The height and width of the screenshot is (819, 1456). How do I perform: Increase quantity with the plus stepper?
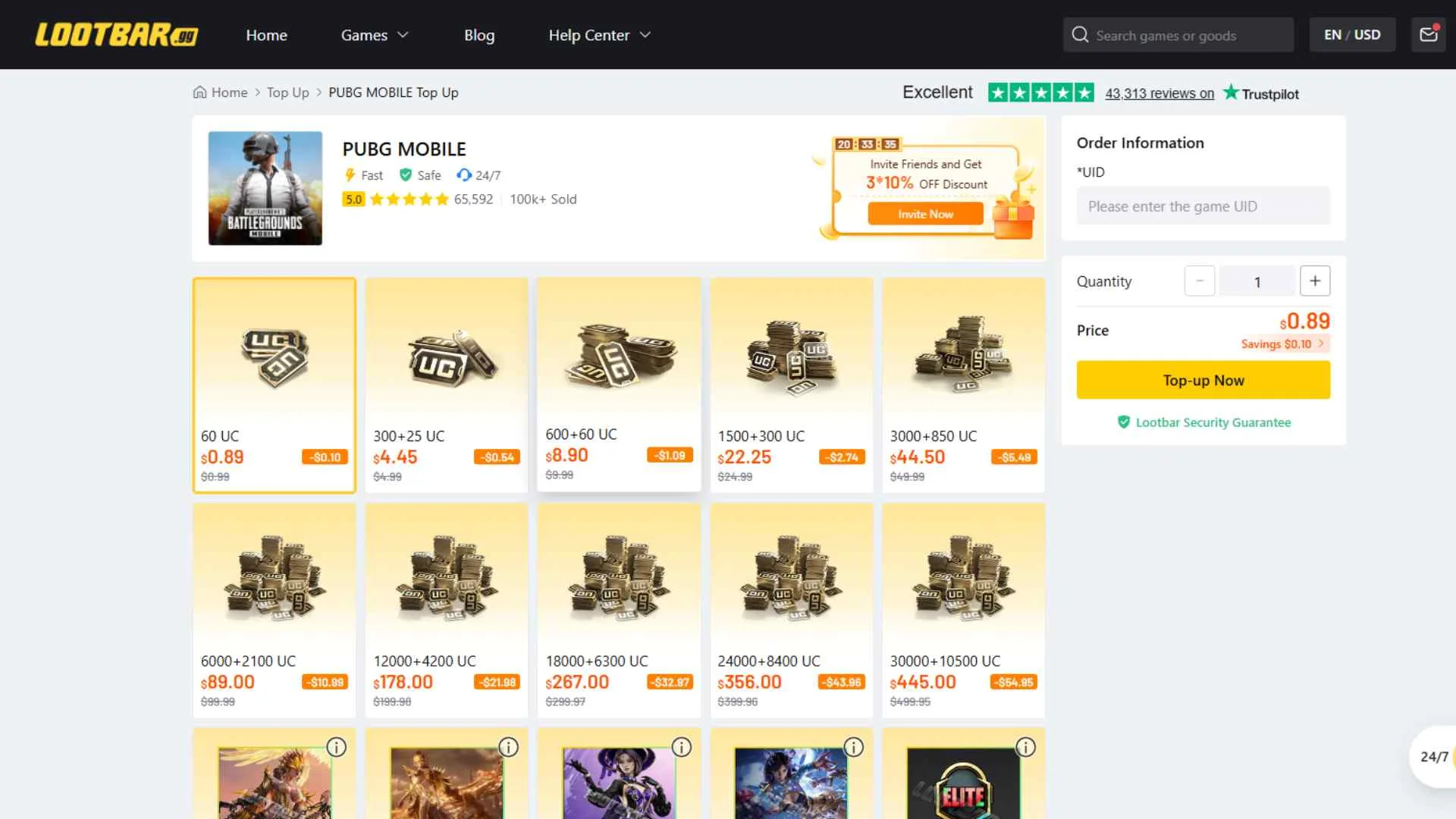1315,281
